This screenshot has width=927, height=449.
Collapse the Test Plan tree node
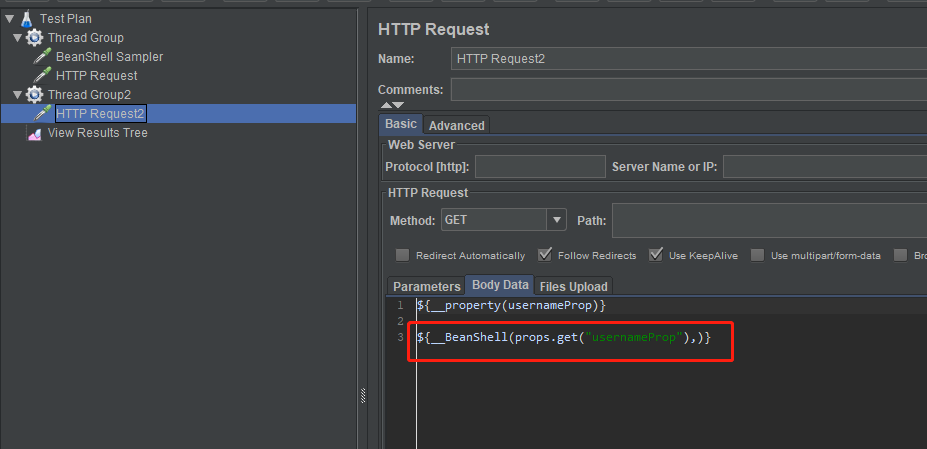[x=9, y=19]
